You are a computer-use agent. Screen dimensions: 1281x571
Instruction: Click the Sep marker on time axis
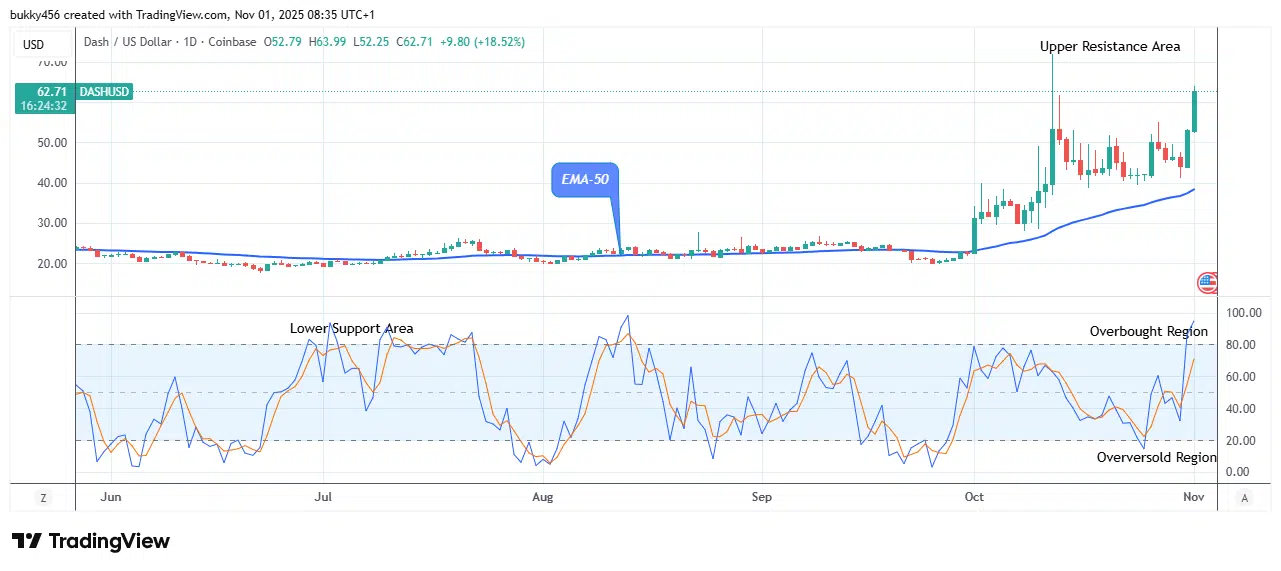pyautogui.click(x=762, y=496)
